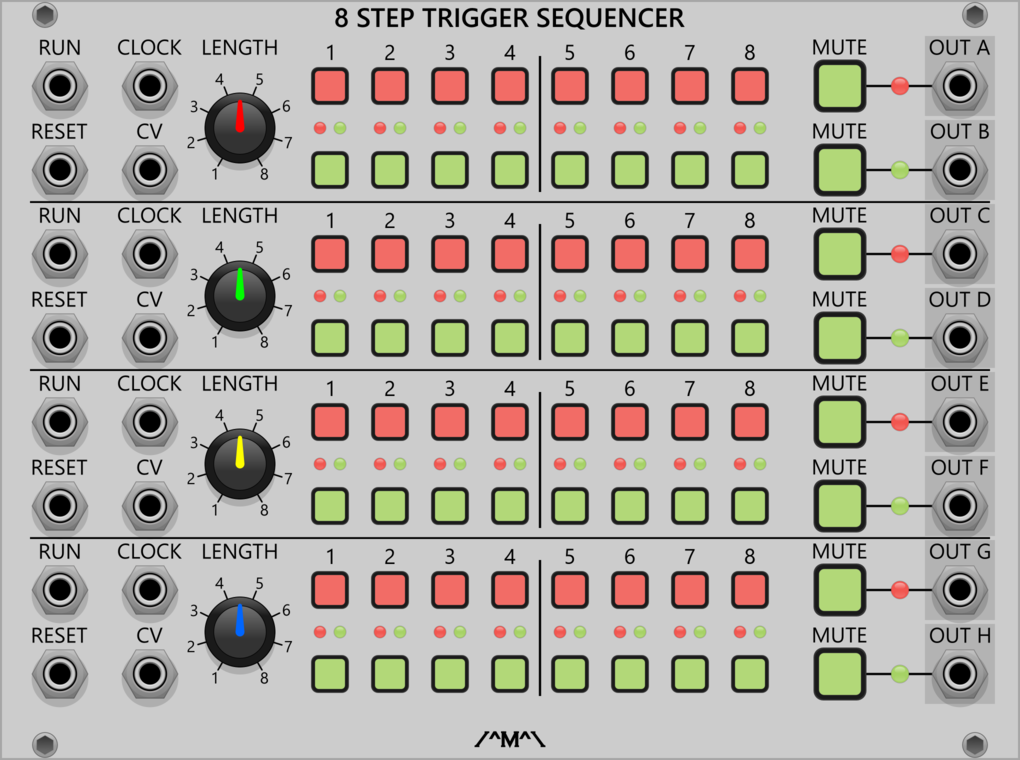This screenshot has height=760, width=1020.
Task: Click the OUT C output jack
Action: 960,254
